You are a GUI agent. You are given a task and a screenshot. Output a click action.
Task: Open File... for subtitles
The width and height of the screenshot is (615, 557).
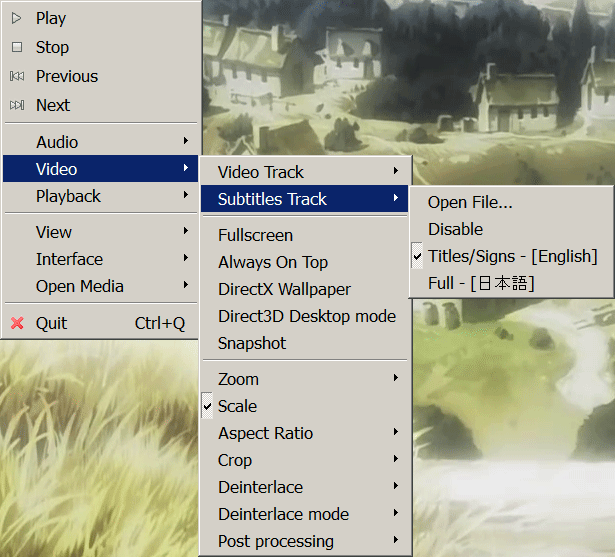(470, 202)
